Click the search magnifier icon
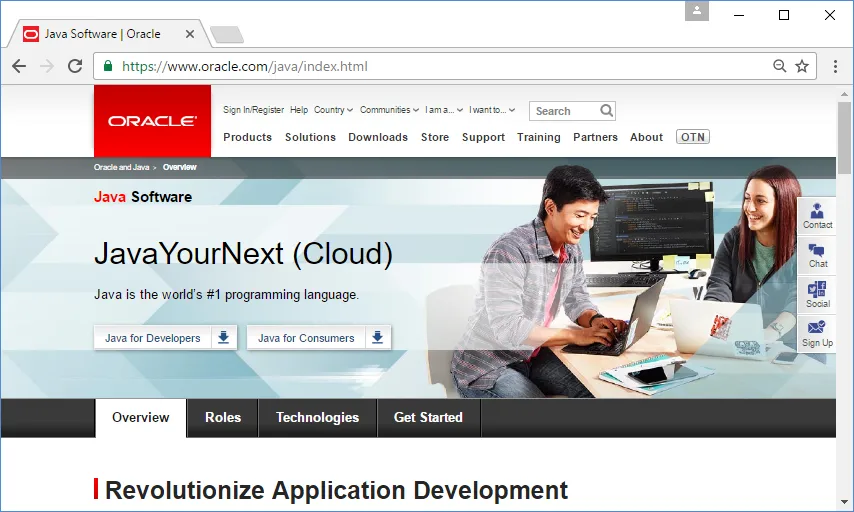Viewport: 854px width, 512px height. (x=606, y=111)
